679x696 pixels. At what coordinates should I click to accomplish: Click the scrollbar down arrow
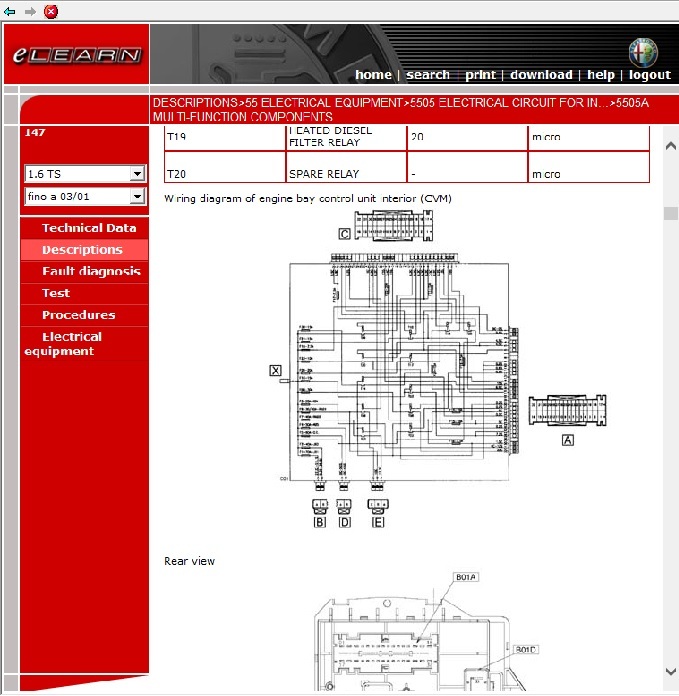[x=671, y=672]
